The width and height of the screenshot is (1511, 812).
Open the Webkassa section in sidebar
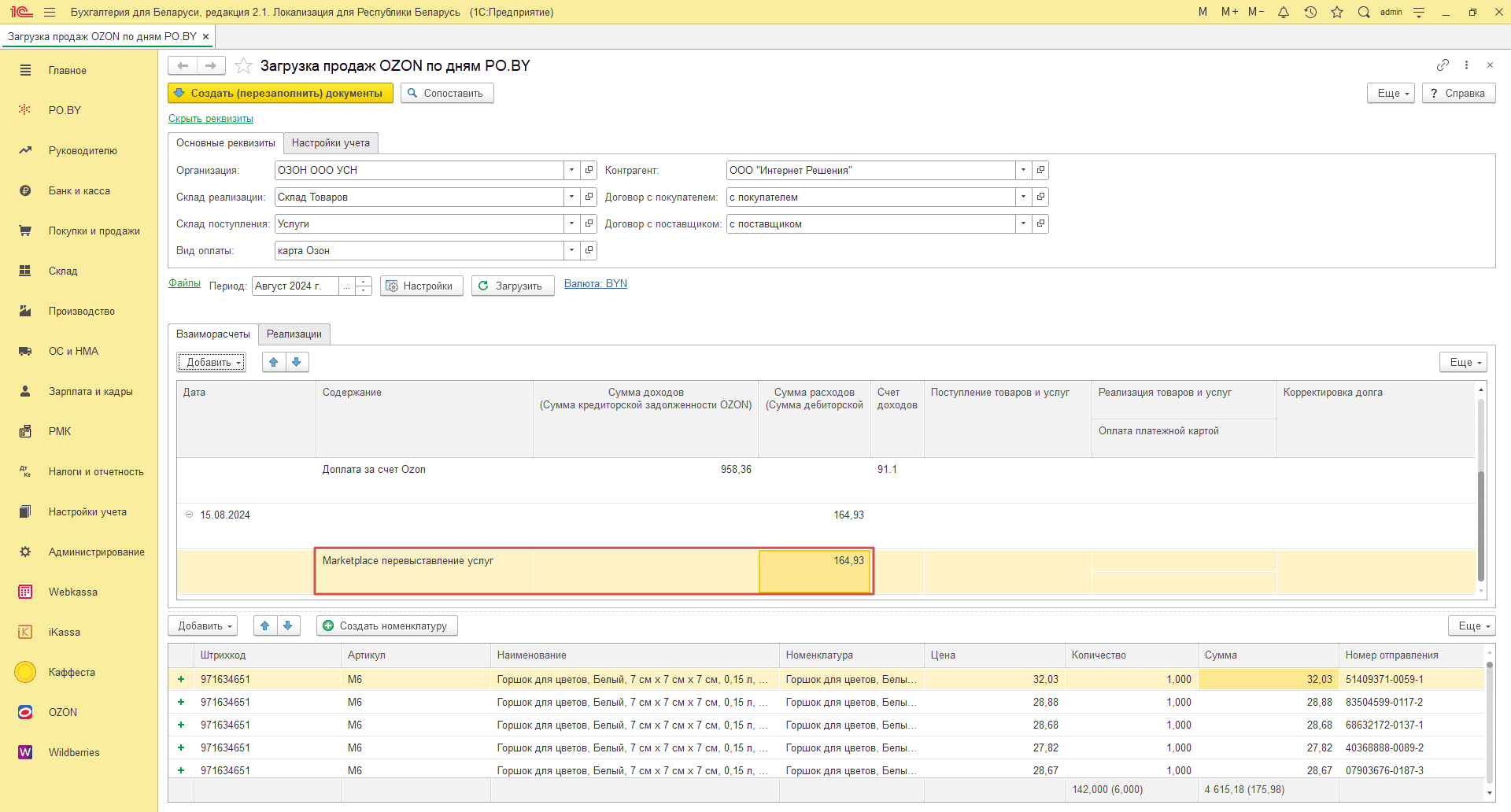(x=73, y=592)
